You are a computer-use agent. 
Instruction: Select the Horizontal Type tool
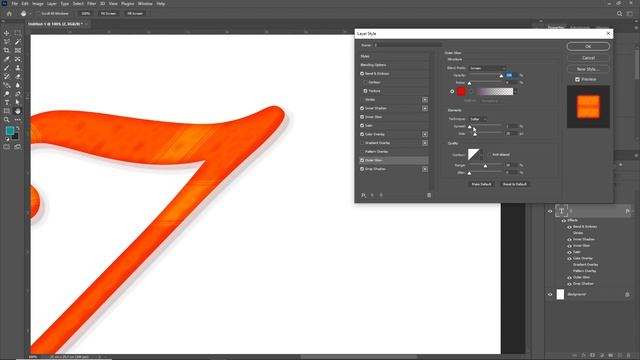click(x=7, y=102)
